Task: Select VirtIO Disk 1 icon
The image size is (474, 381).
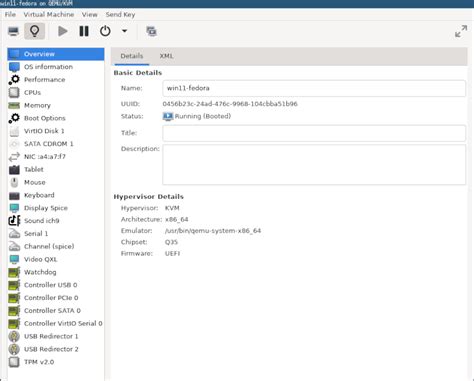Action: pos(14,131)
